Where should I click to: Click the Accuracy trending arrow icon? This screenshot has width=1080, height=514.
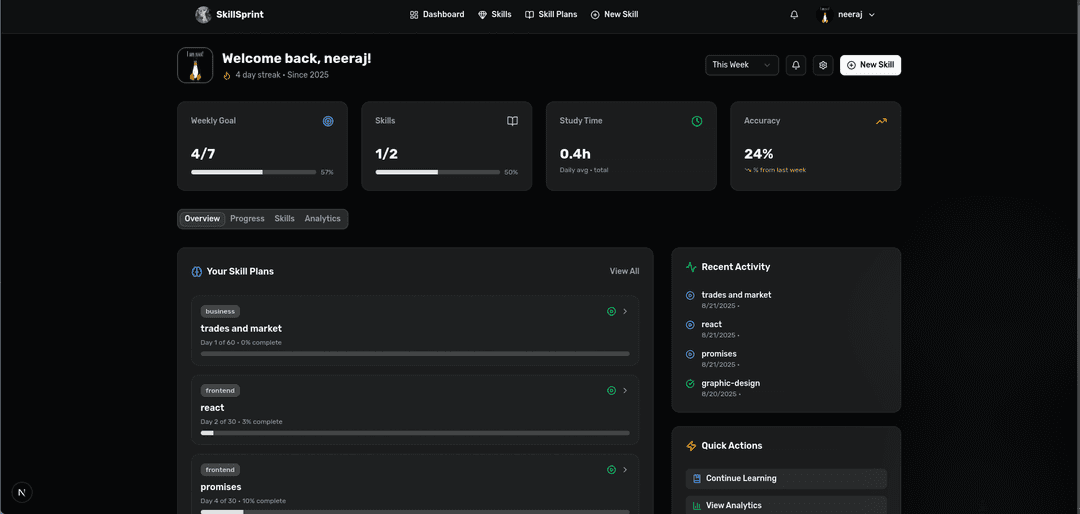point(882,121)
